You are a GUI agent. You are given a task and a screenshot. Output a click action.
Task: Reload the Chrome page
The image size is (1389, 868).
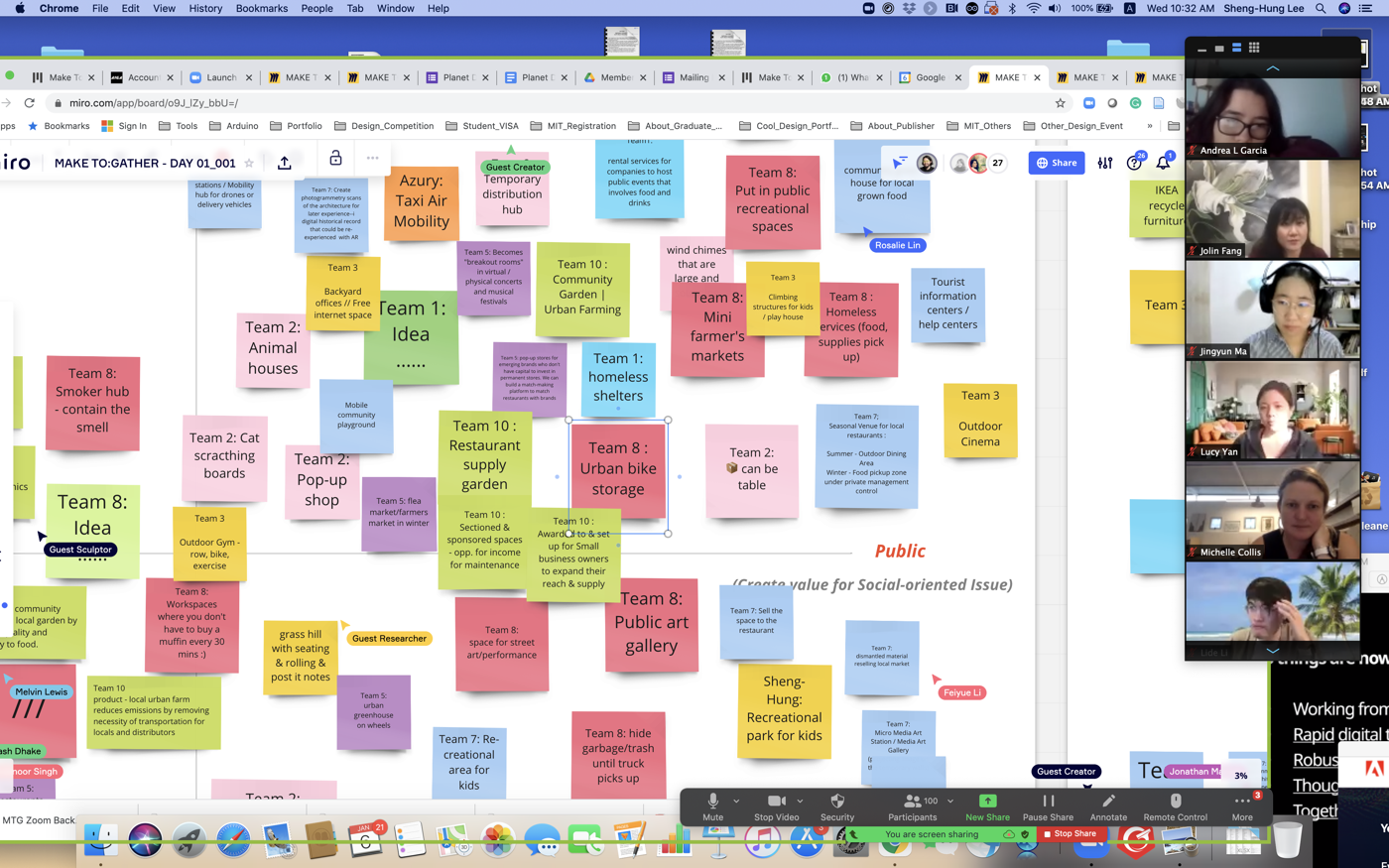point(30,103)
